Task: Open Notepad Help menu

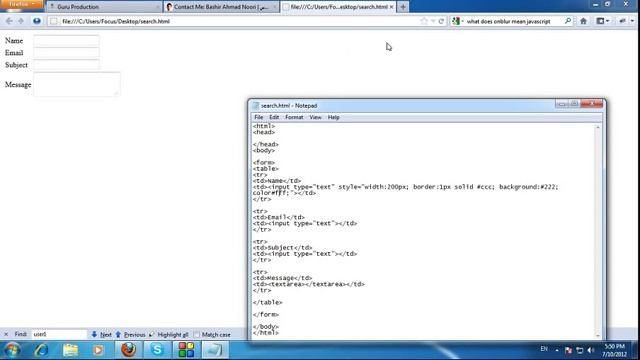Action: click(333, 118)
